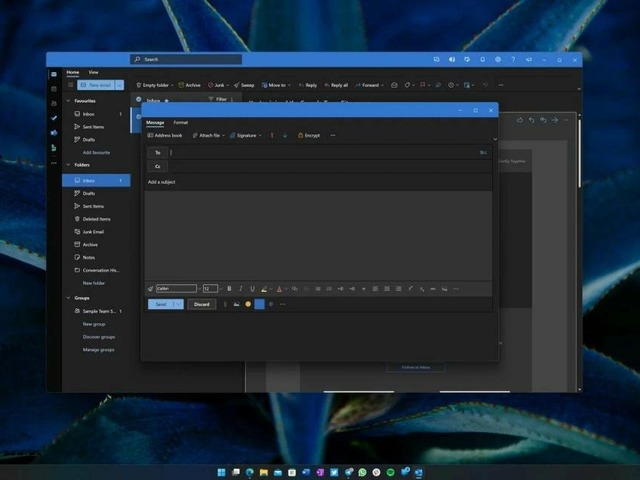Open the View tab in ribbon
Viewport: 640px width, 480px height.
click(x=93, y=72)
